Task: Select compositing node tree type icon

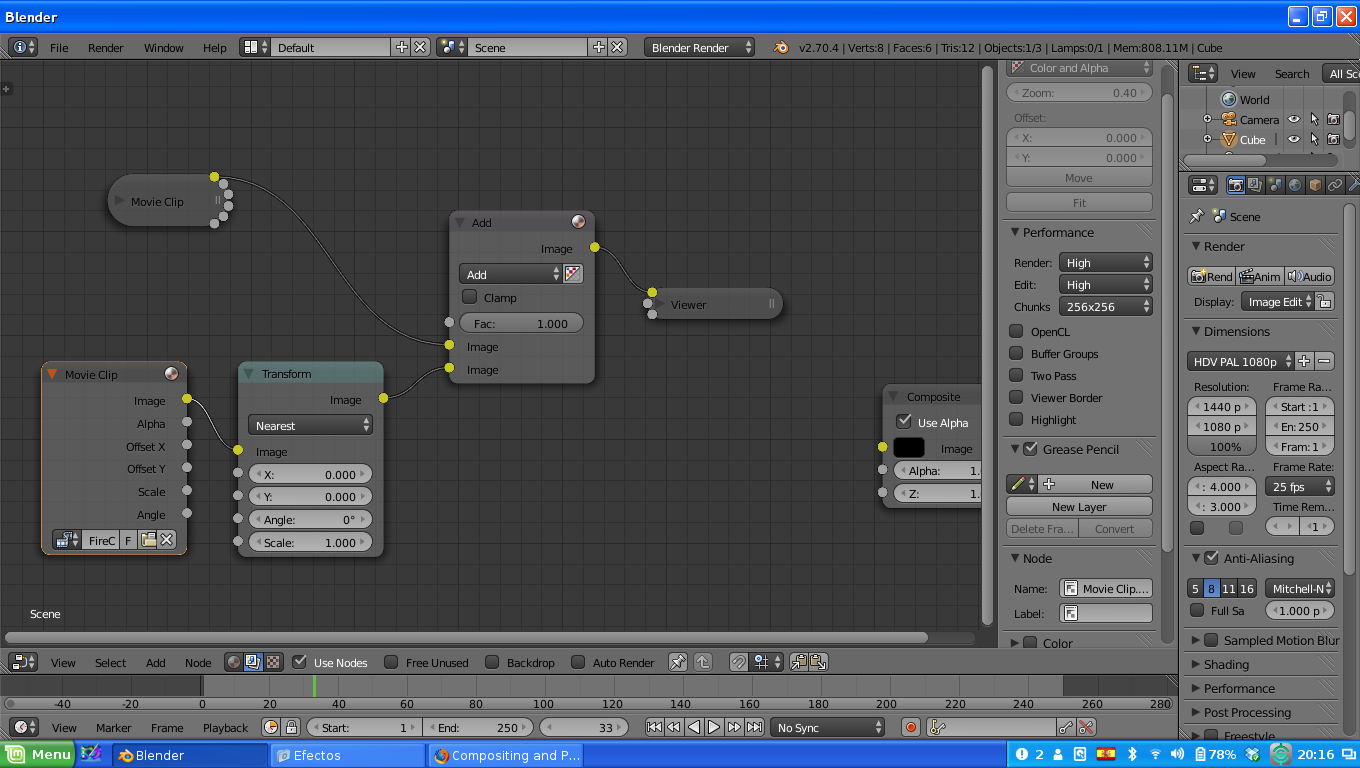Action: click(253, 662)
